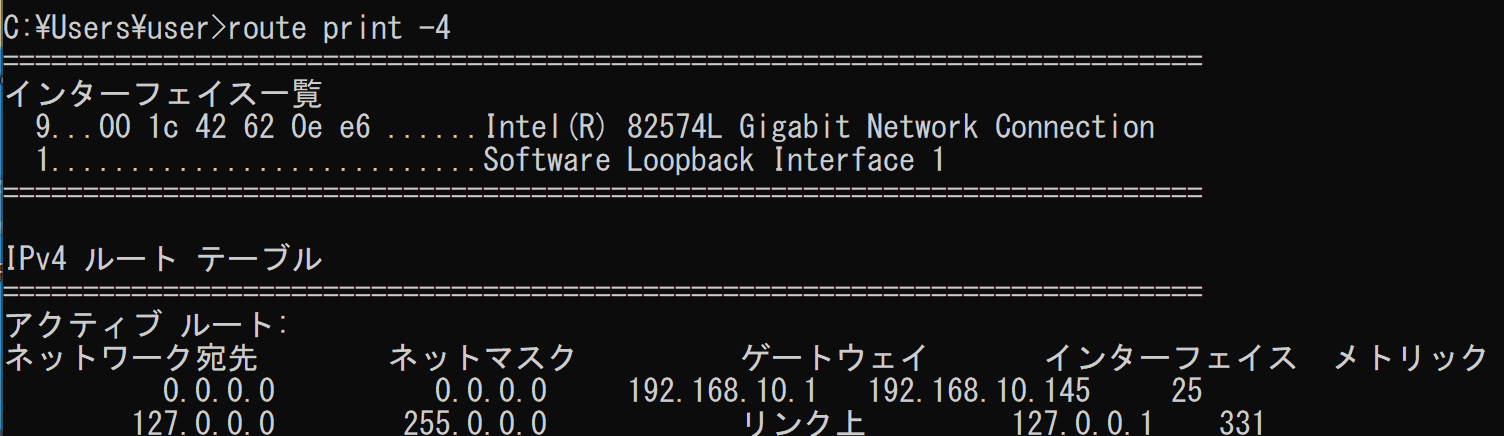1504x436 pixels.
Task: Click the 'route print -4' command text
Action: [x=340, y=27]
